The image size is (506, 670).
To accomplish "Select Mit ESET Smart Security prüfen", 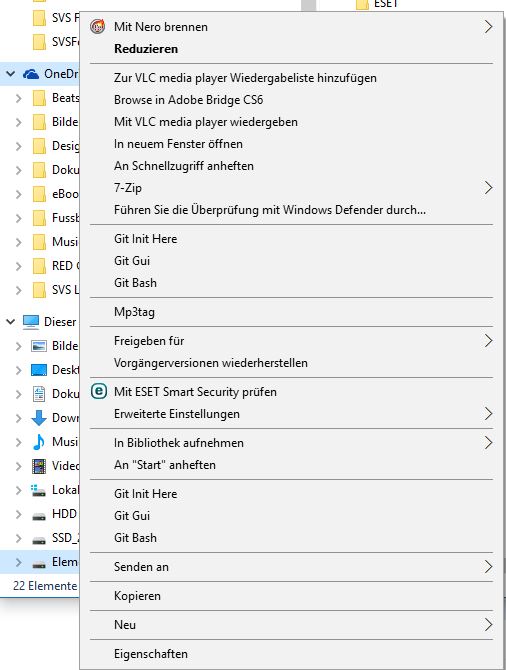I will (291, 392).
